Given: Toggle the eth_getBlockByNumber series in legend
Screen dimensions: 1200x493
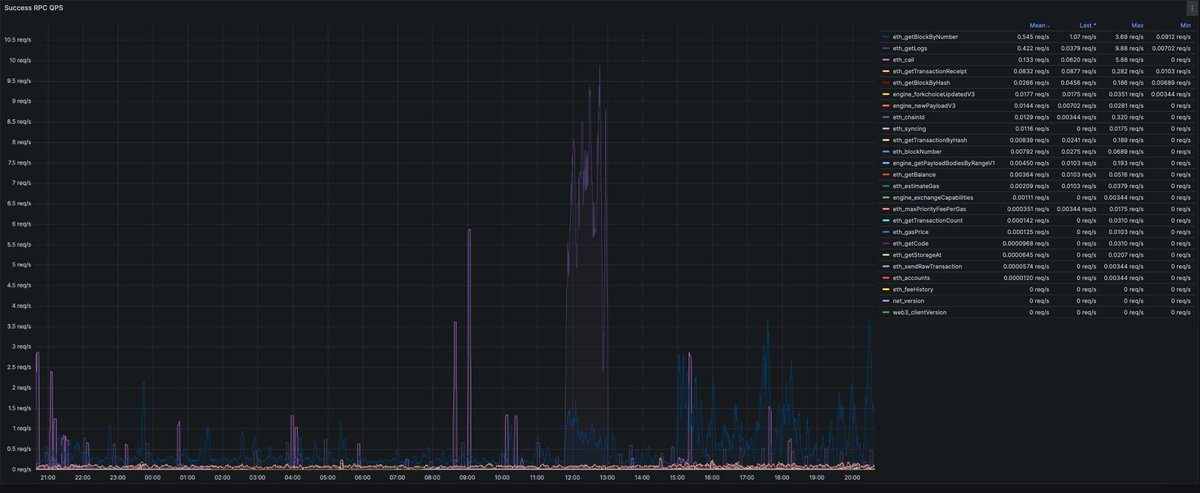Looking at the screenshot, I should coord(924,36).
